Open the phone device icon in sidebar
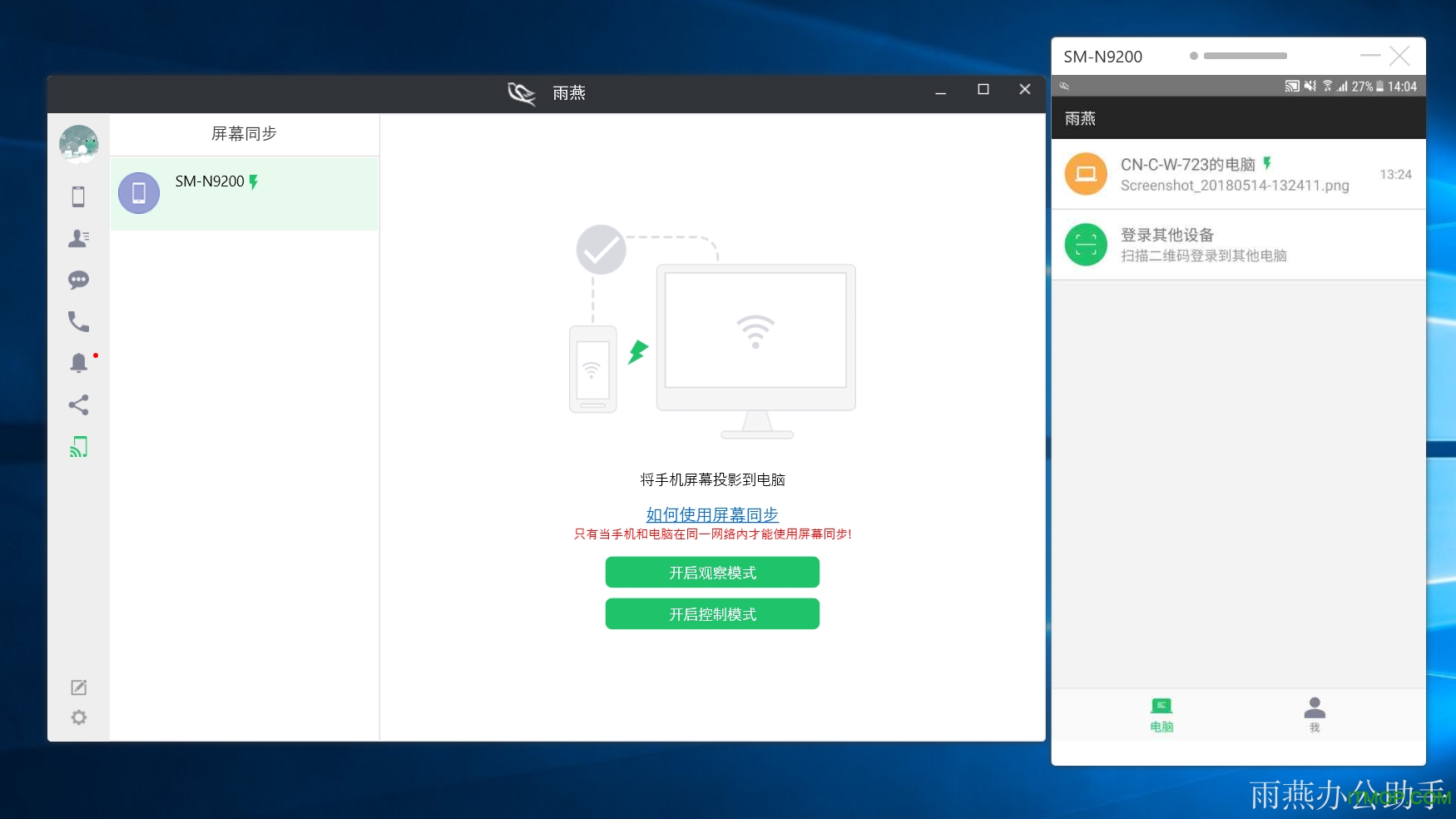Viewport: 1456px width, 819px height. pyautogui.click(x=78, y=196)
